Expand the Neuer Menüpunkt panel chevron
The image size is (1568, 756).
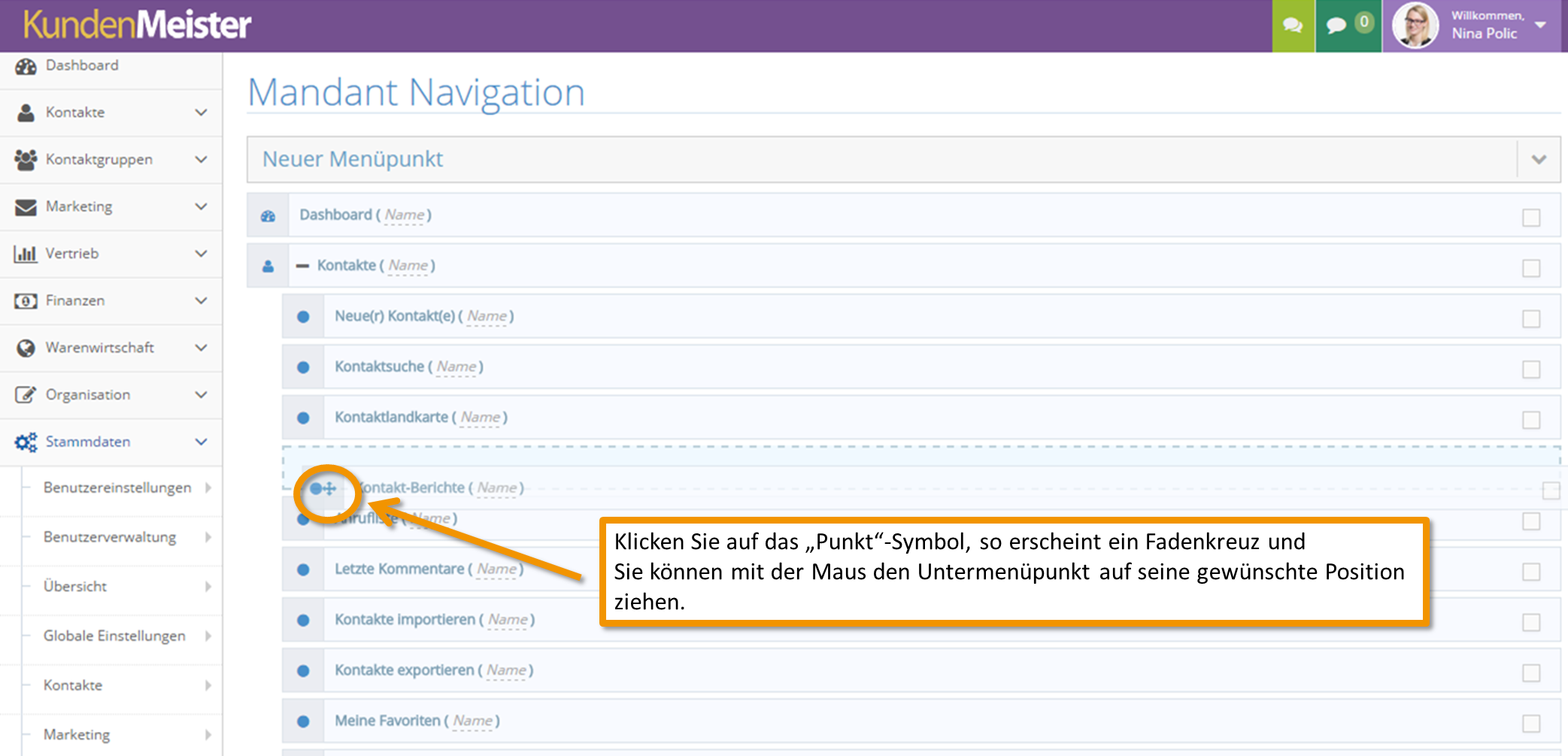pos(1539,159)
